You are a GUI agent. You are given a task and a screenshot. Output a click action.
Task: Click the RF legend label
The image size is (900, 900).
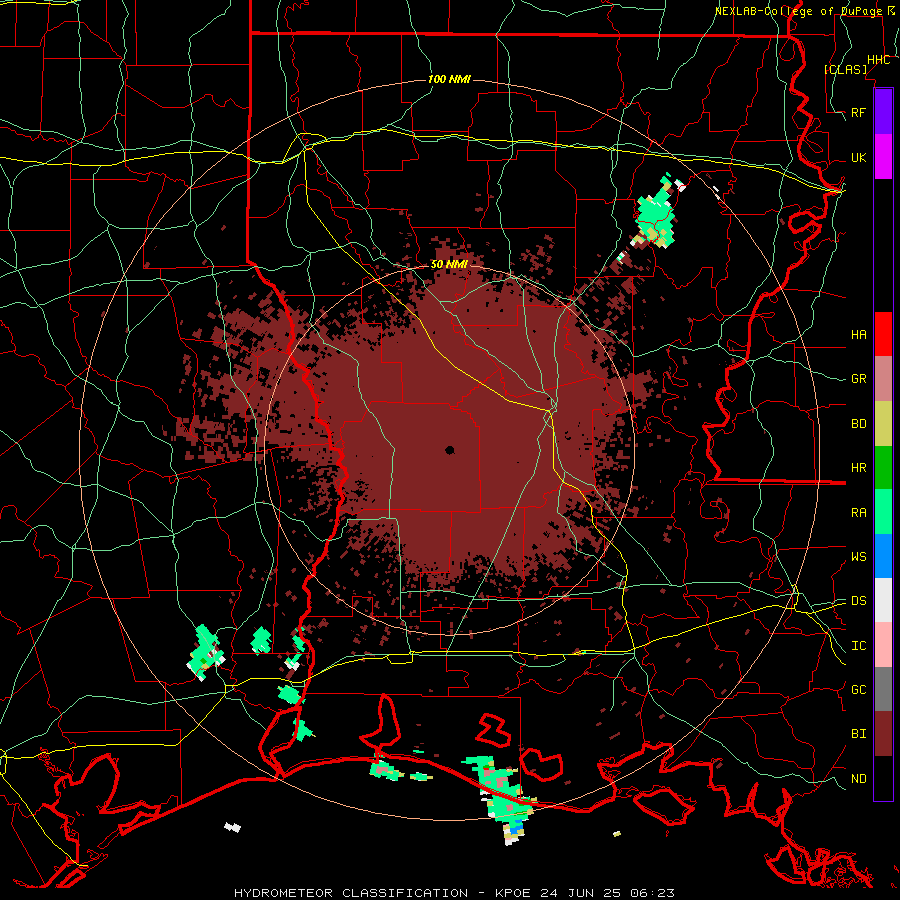tap(858, 112)
